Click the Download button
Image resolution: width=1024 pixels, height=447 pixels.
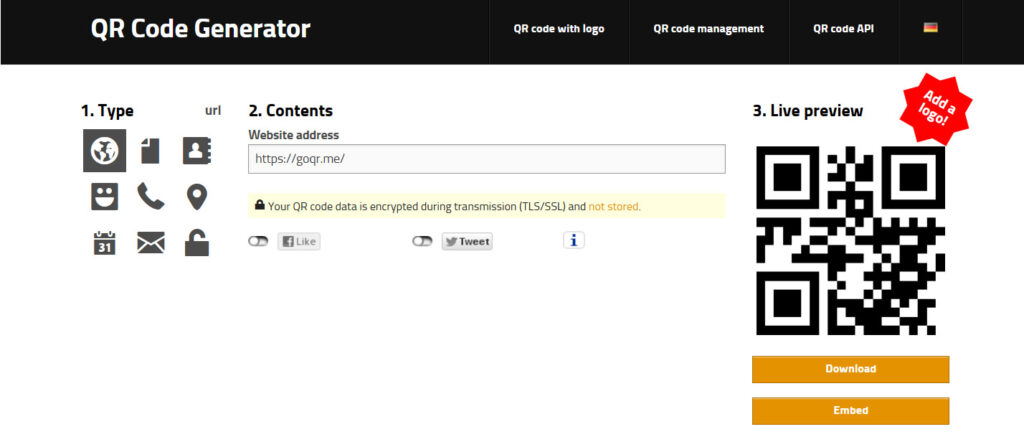coord(850,369)
